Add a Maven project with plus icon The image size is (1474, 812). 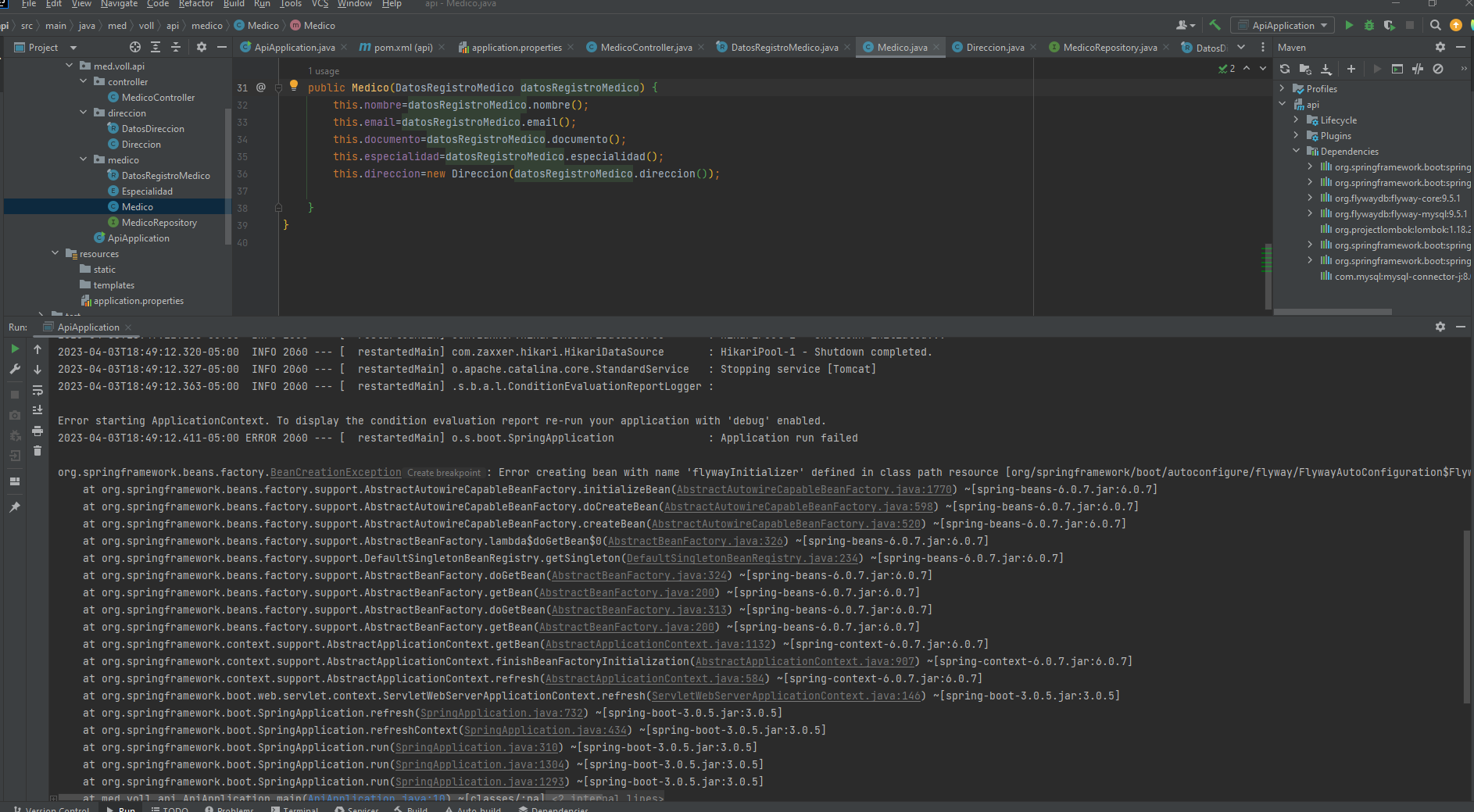1351,69
